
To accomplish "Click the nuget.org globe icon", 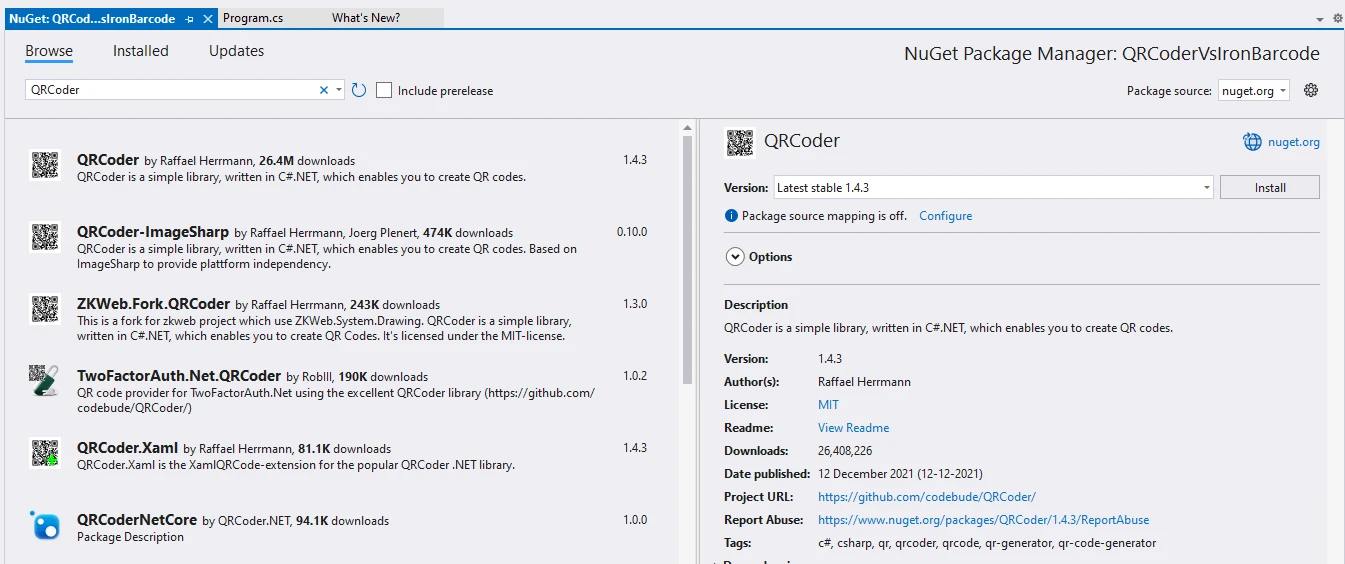I will 1252,142.
